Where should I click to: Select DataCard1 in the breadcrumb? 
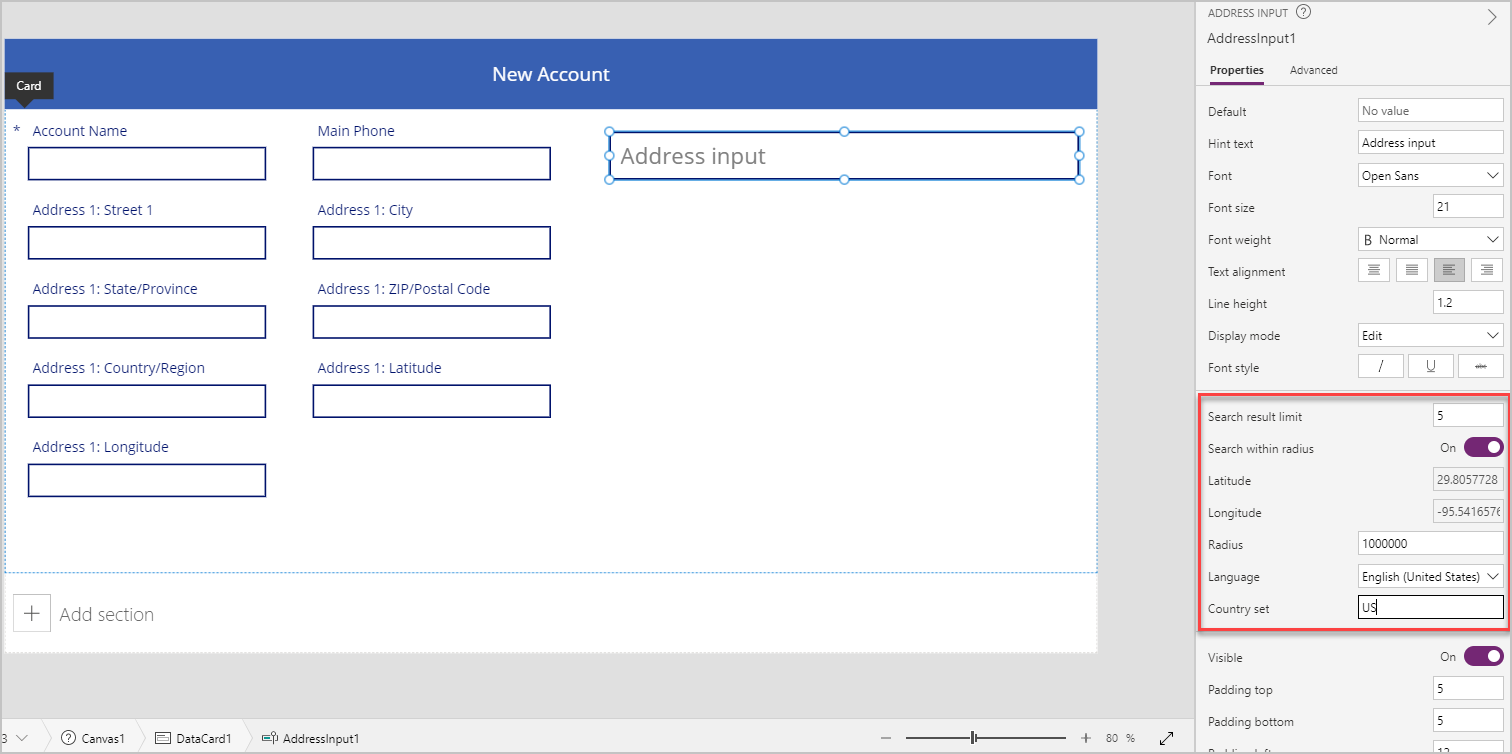[x=204, y=738]
